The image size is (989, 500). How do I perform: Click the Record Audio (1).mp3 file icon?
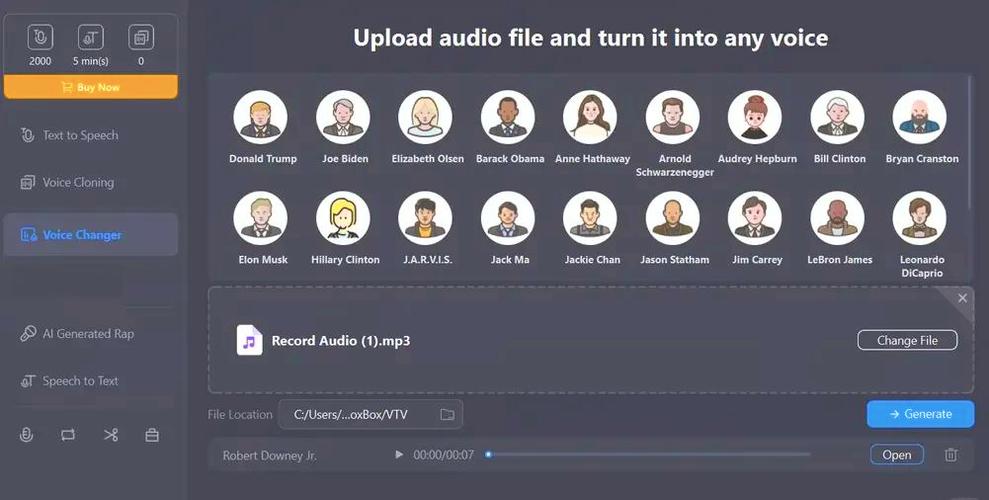[249, 340]
